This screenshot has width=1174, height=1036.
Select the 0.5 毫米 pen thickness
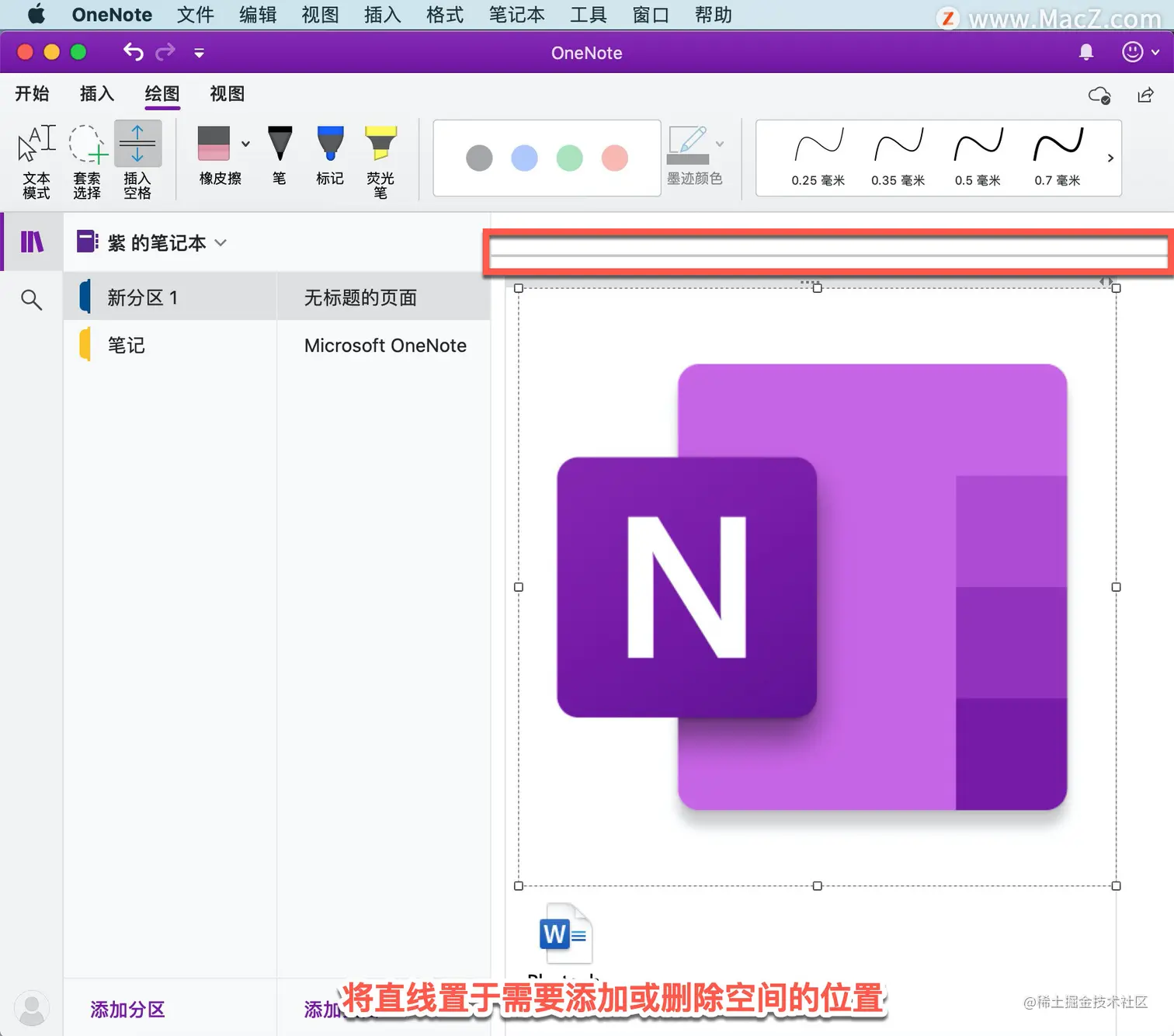[978, 158]
